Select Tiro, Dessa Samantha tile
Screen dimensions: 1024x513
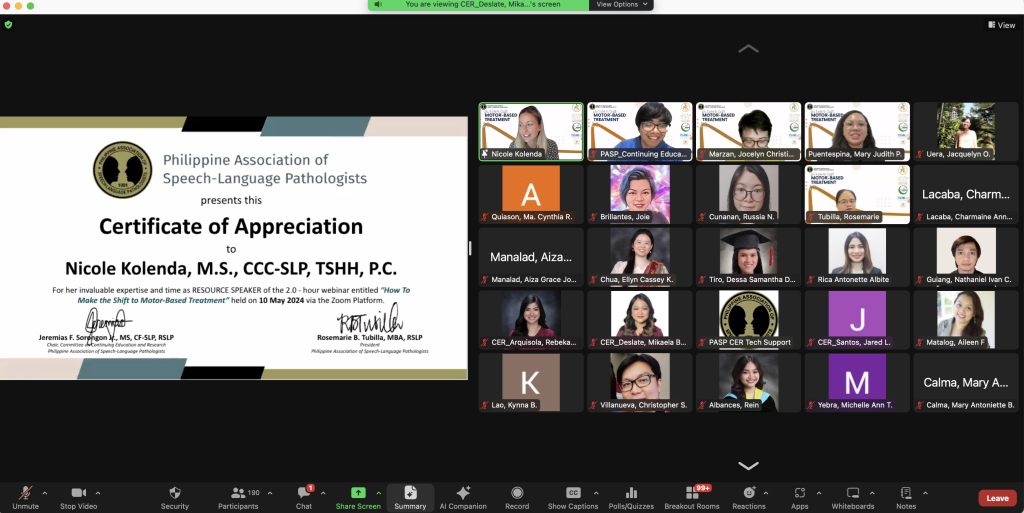pyautogui.click(x=748, y=257)
